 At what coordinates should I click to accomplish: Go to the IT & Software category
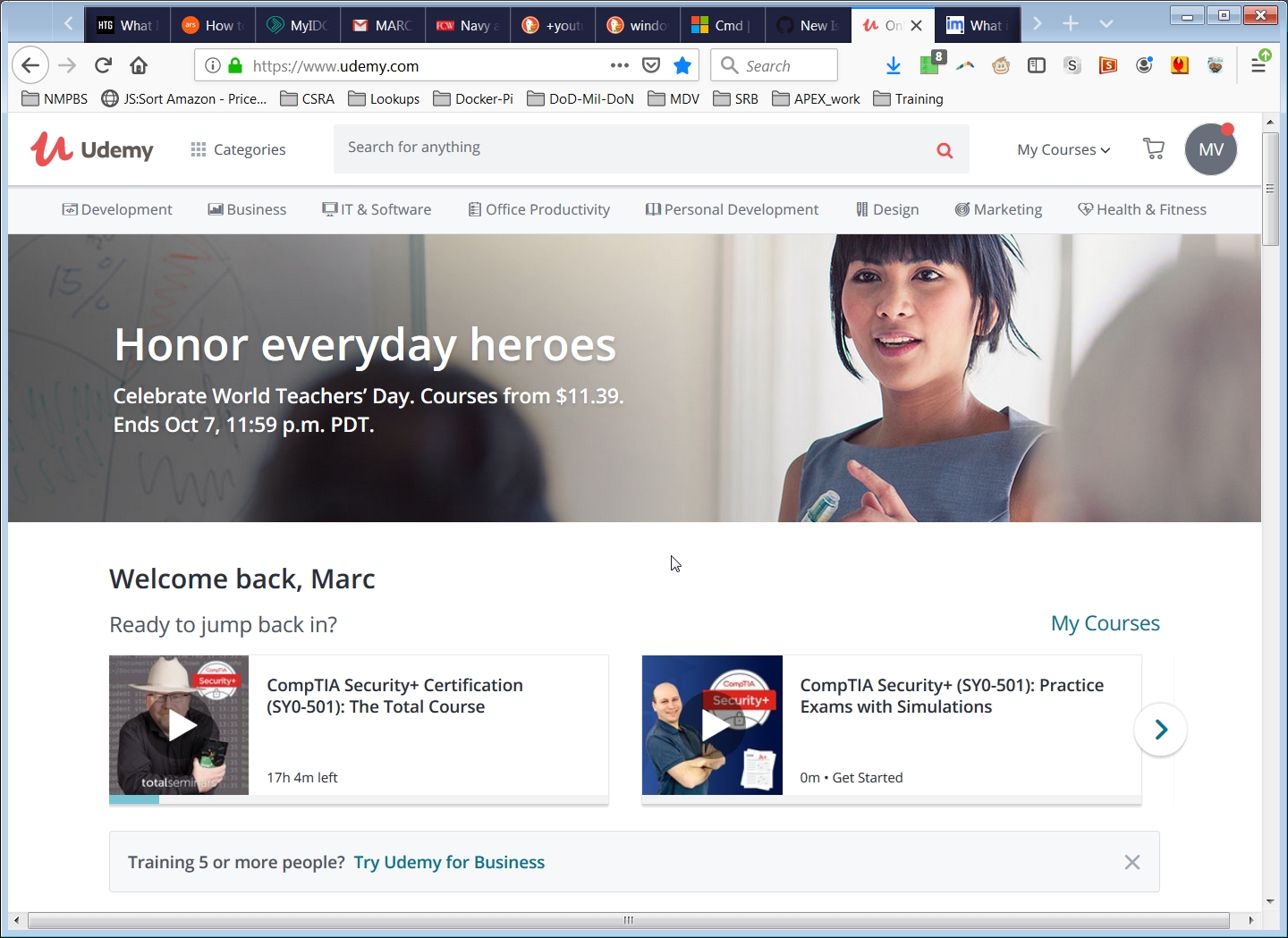click(377, 209)
